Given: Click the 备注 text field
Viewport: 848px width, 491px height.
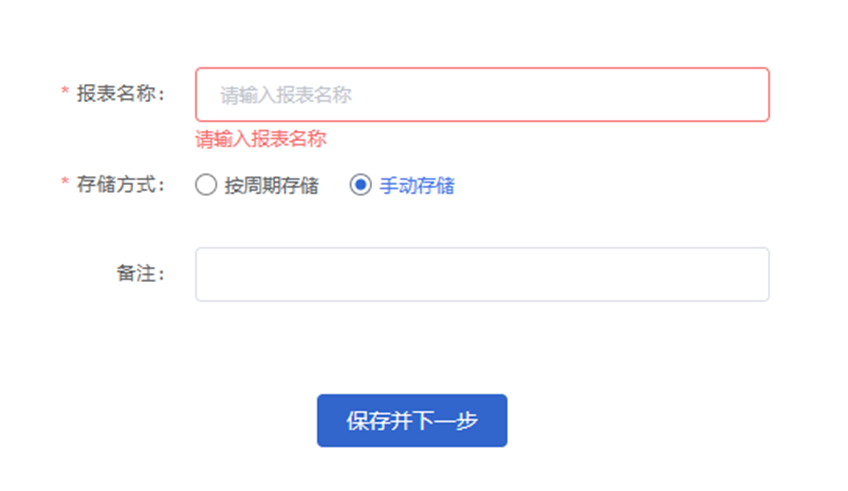Looking at the screenshot, I should 482,274.
